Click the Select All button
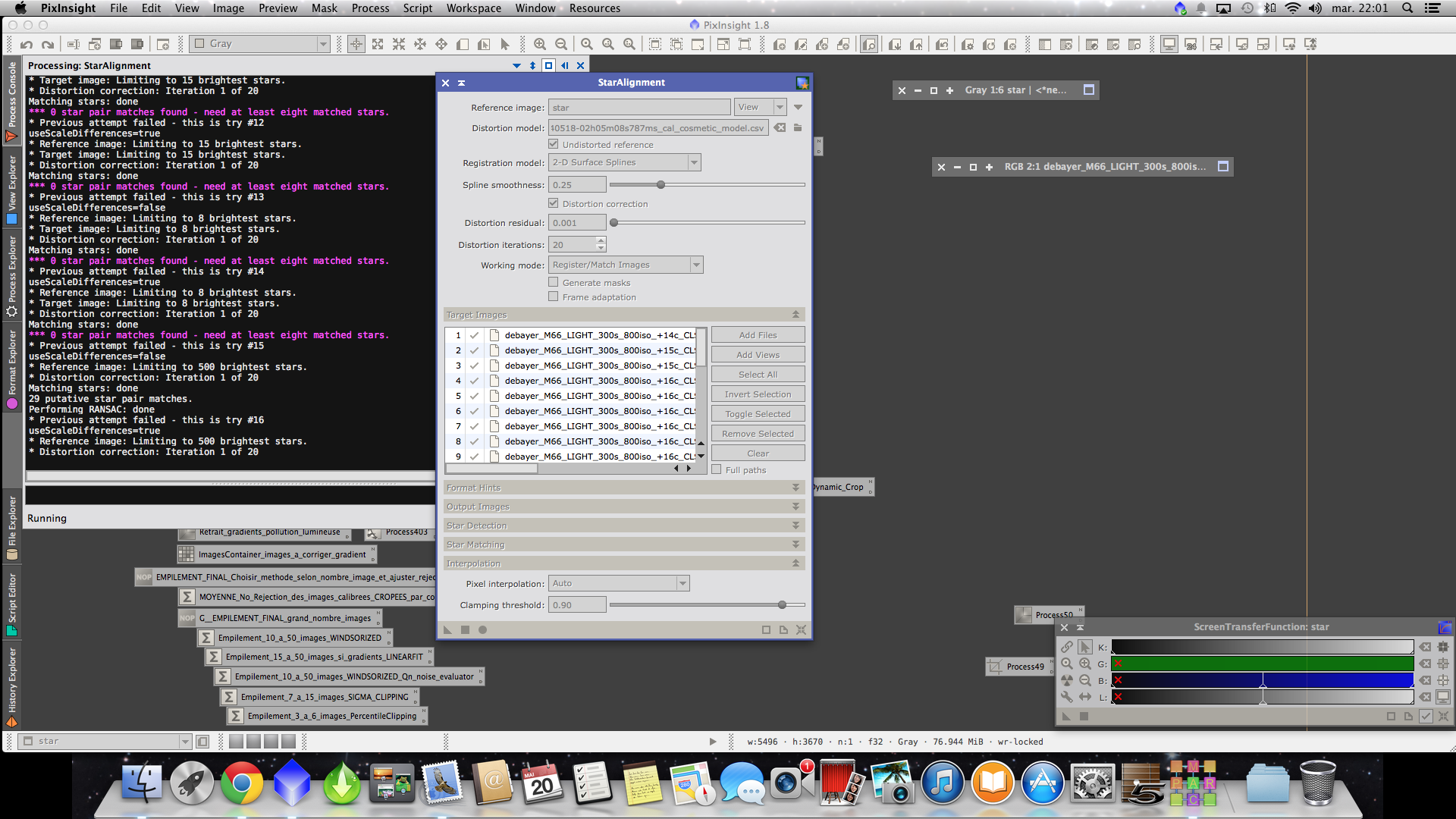Viewport: 1456px width, 819px height. (x=758, y=374)
